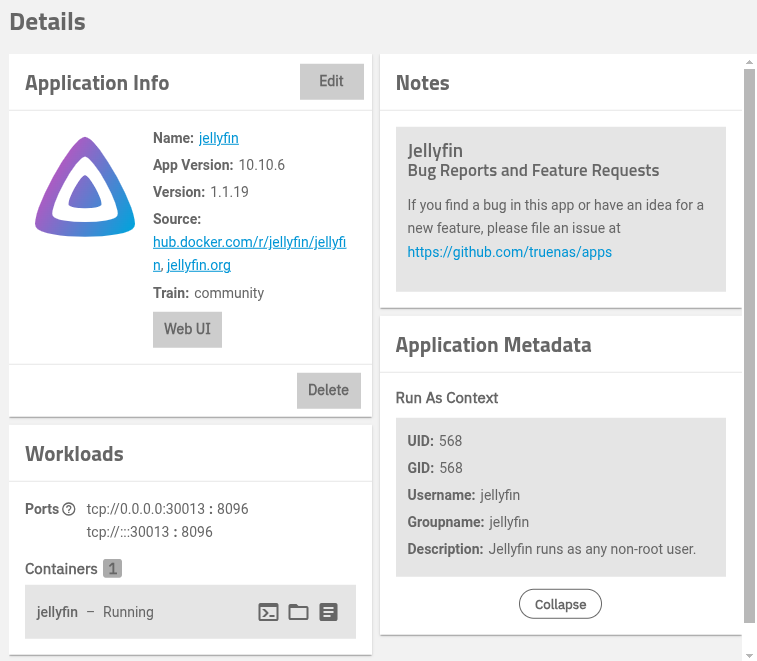757x661 pixels.
Task: Click the scrollbar down arrow
Action: point(749,653)
